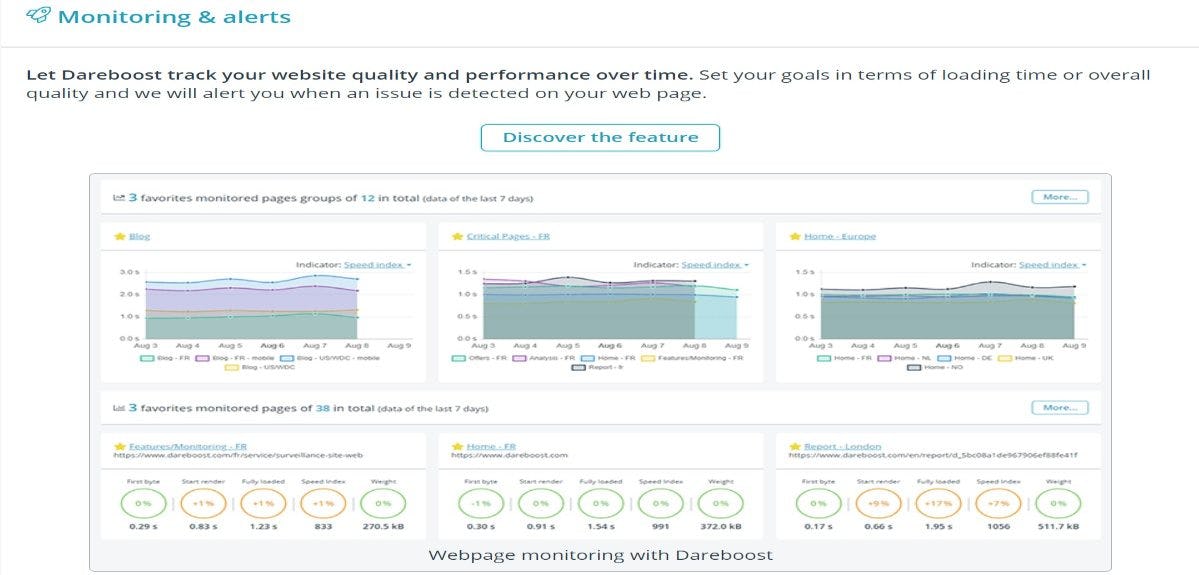Click the star next to Report - London
The image size is (1199, 575).
795,446
